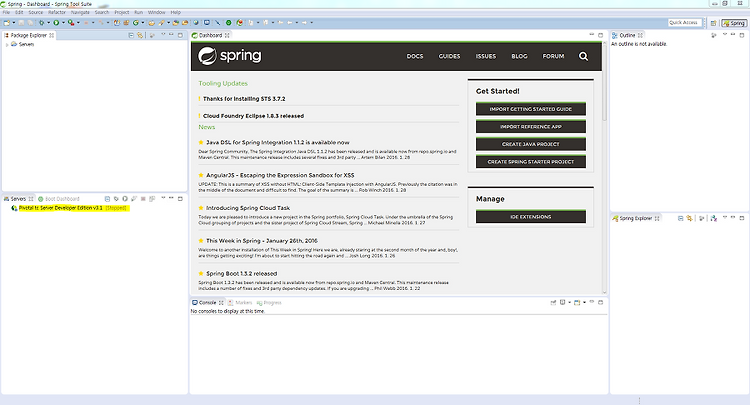Close the Dashboard tab via its X
Screen dimensions: 750x405
coord(227,35)
